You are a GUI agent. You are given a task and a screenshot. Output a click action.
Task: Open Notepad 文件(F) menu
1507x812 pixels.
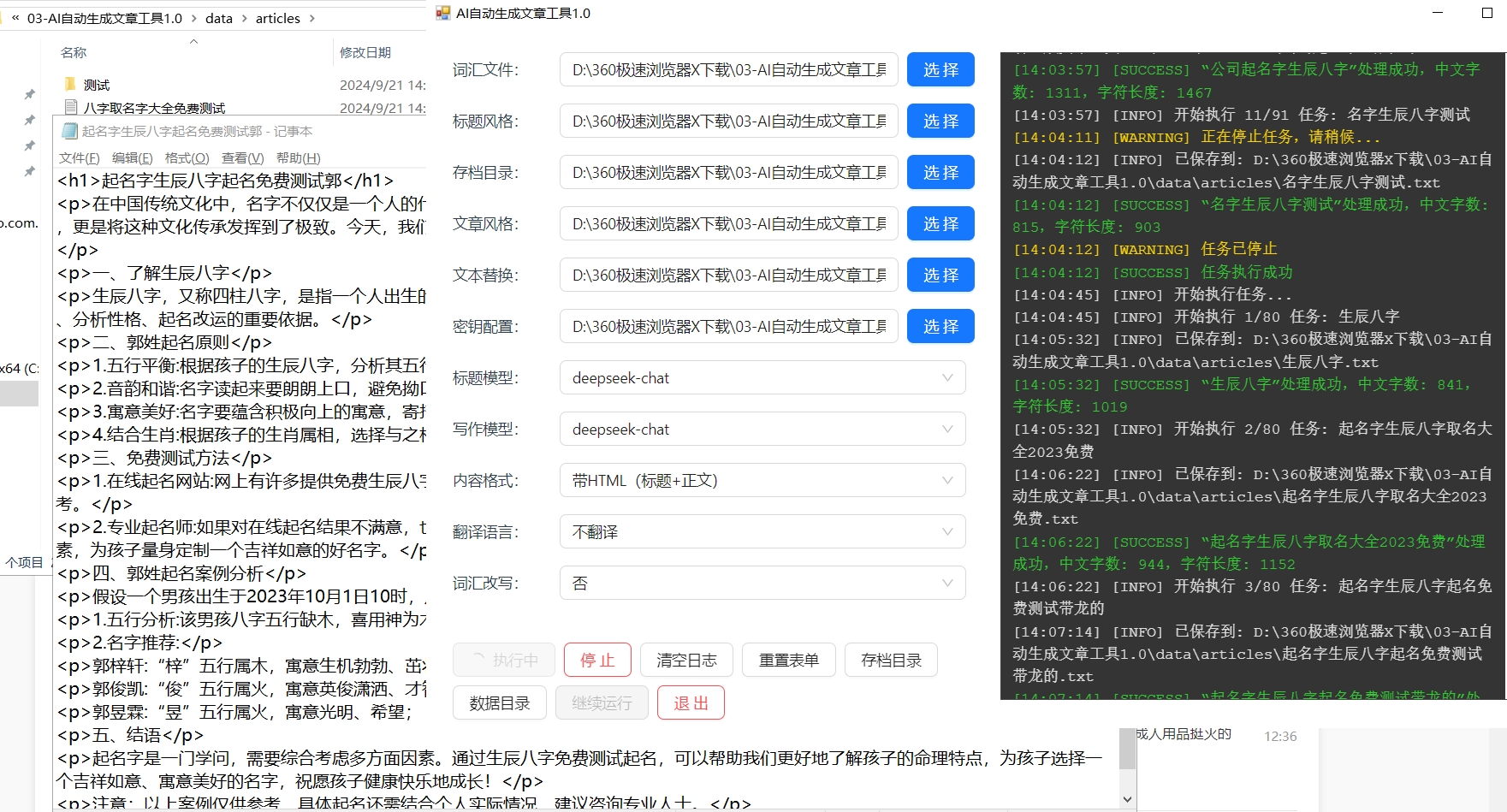79,157
